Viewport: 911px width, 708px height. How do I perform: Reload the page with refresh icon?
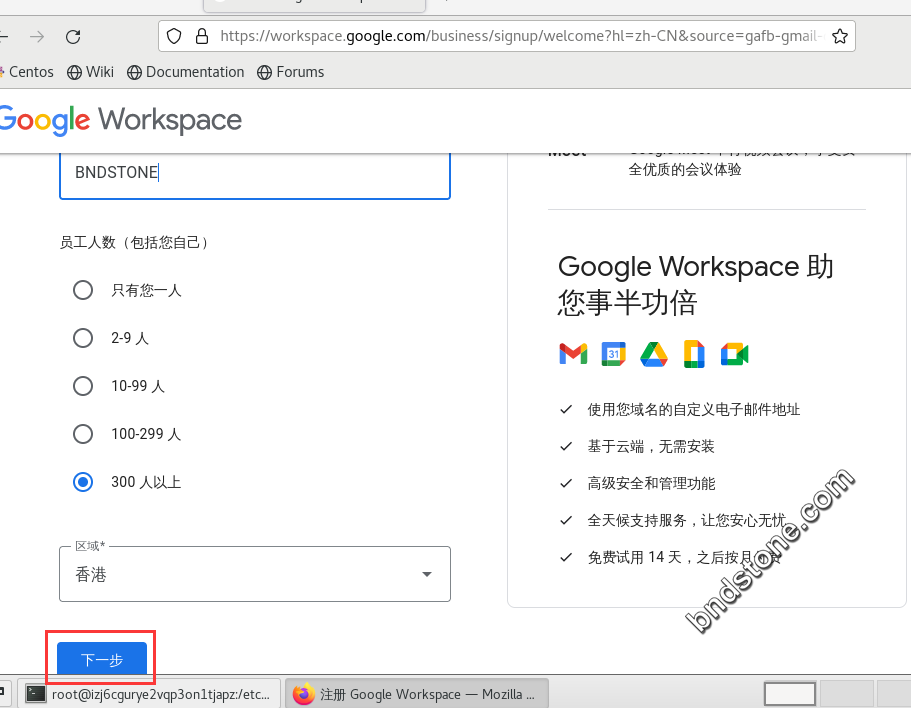tap(73, 37)
